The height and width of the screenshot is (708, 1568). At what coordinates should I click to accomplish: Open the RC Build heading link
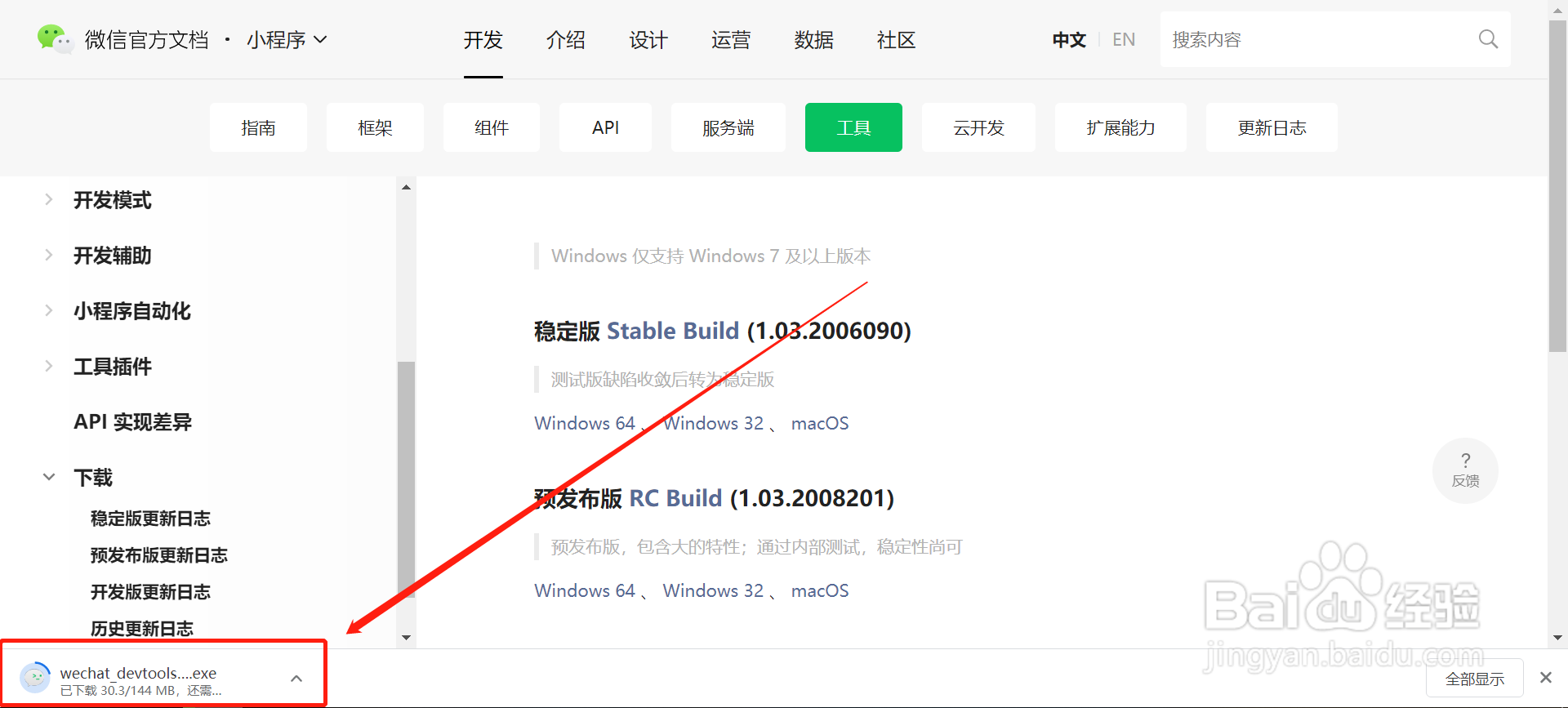[675, 498]
